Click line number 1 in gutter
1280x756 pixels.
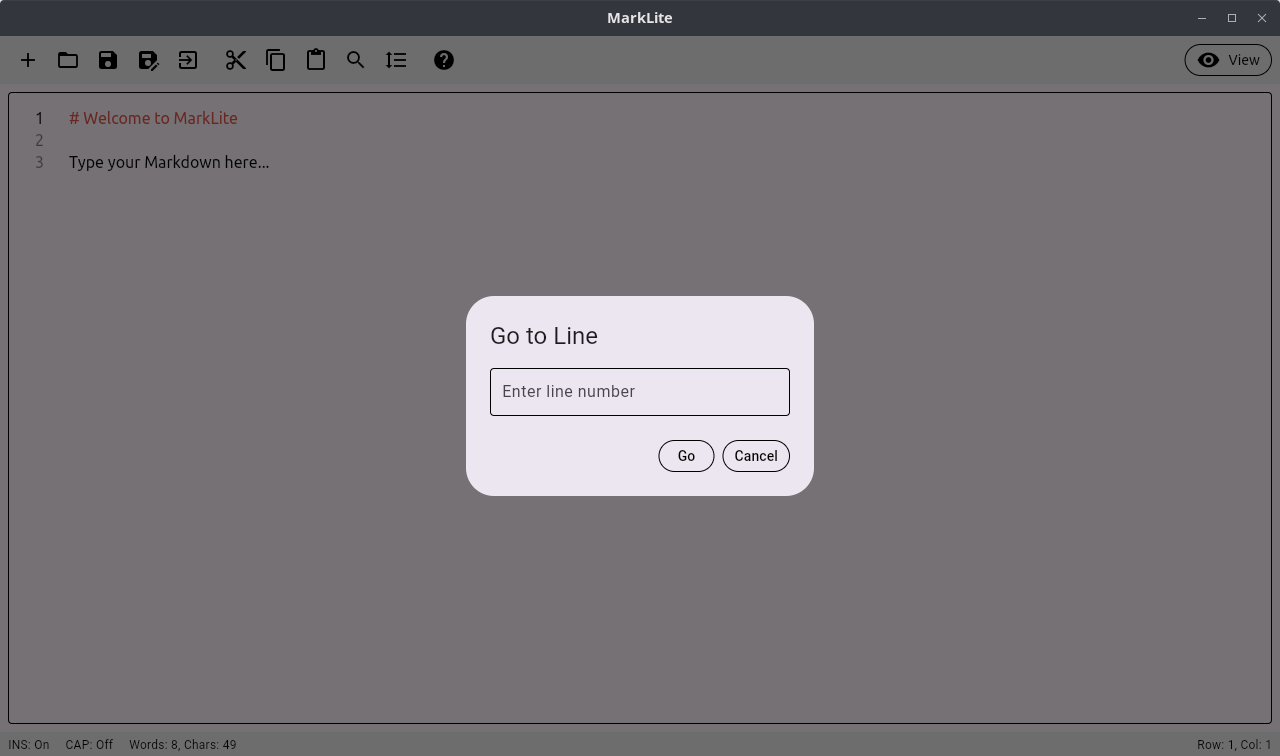39,118
